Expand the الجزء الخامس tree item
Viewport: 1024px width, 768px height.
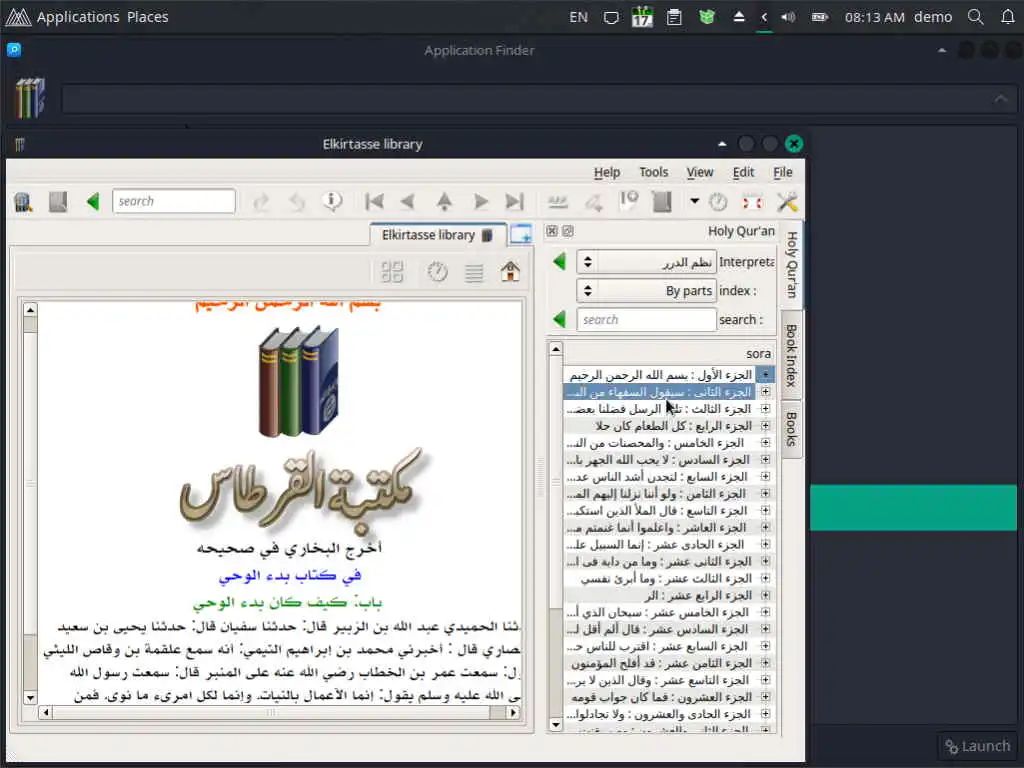[x=765, y=443]
